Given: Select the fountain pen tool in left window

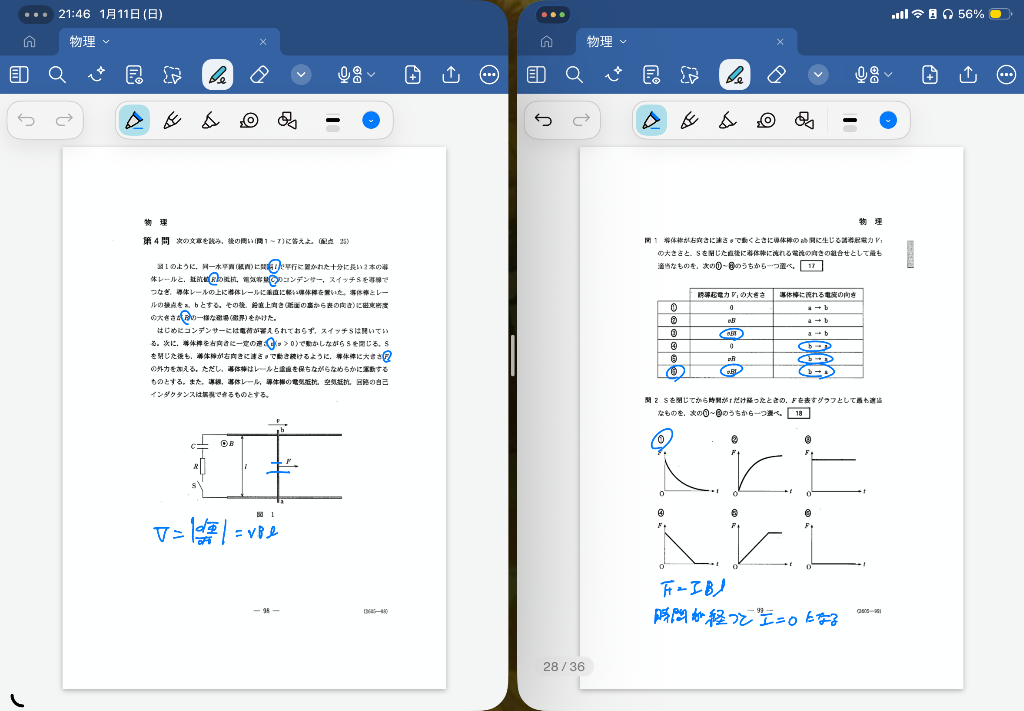Looking at the screenshot, I should [x=171, y=120].
